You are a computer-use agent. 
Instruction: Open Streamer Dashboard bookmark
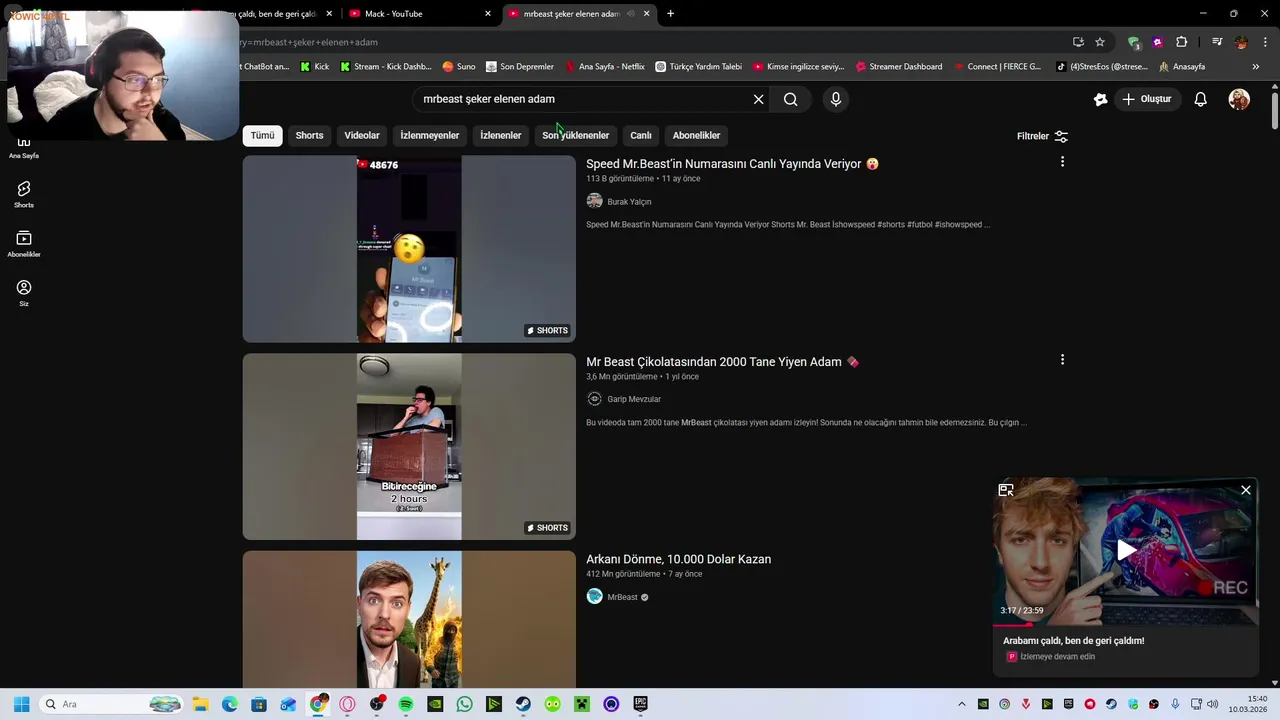898,67
